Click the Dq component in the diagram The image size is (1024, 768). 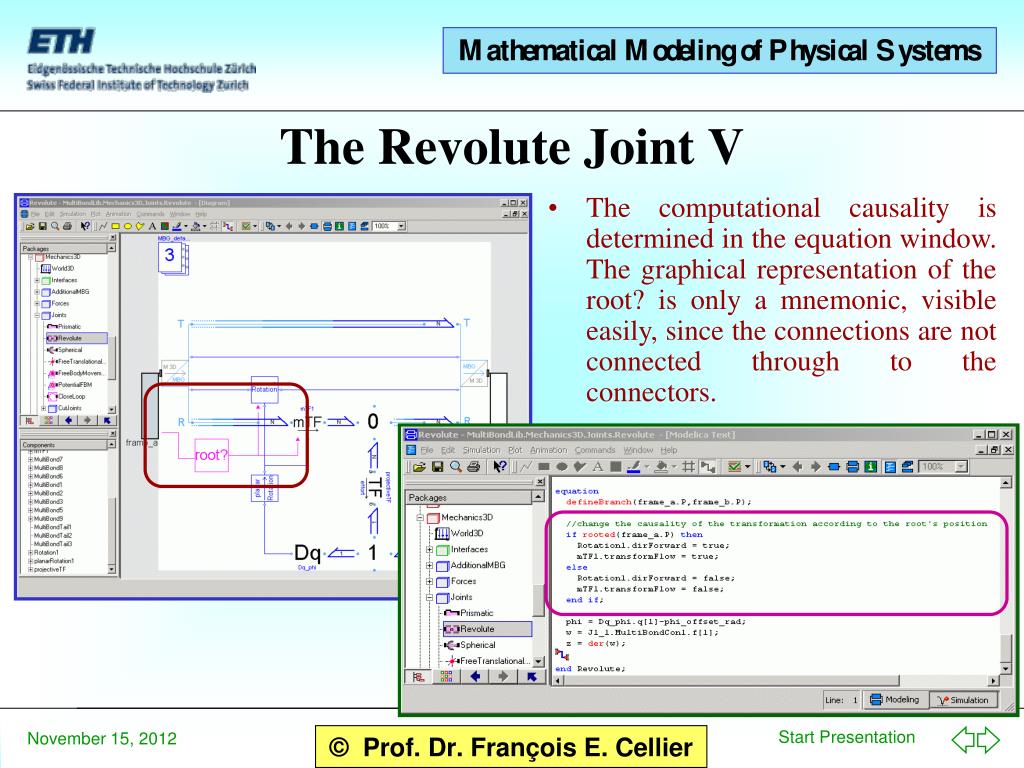pyautogui.click(x=308, y=553)
